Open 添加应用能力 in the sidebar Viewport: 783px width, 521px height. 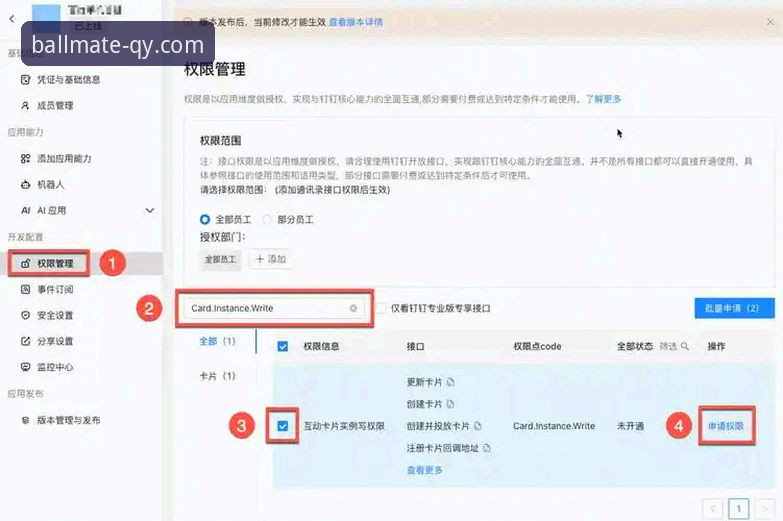coord(56,158)
